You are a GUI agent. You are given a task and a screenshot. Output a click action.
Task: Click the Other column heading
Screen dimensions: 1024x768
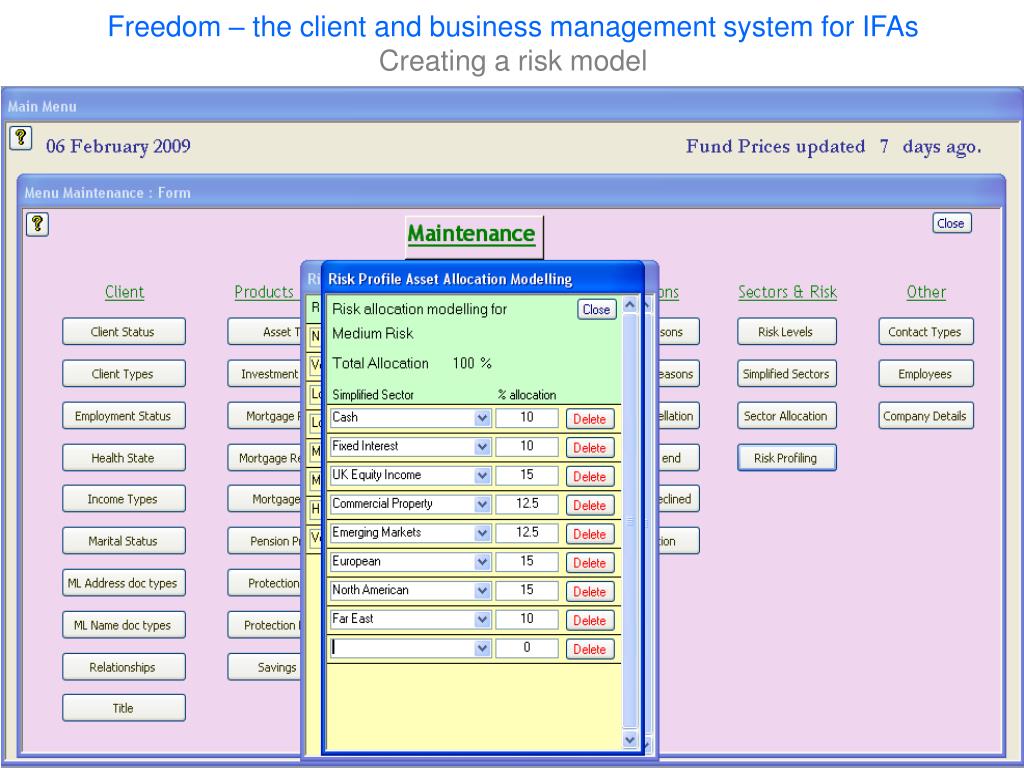coord(926,292)
